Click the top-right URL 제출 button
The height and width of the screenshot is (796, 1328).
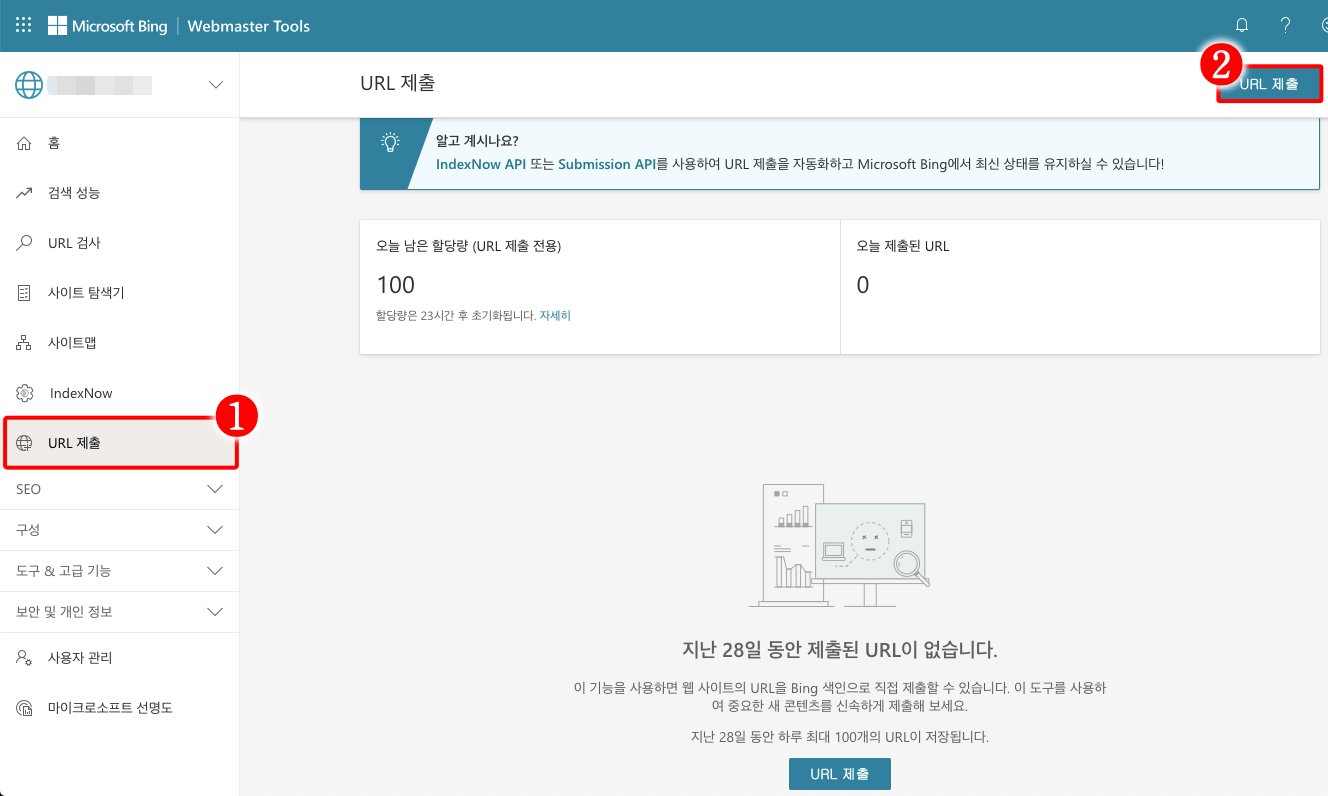click(x=1269, y=84)
